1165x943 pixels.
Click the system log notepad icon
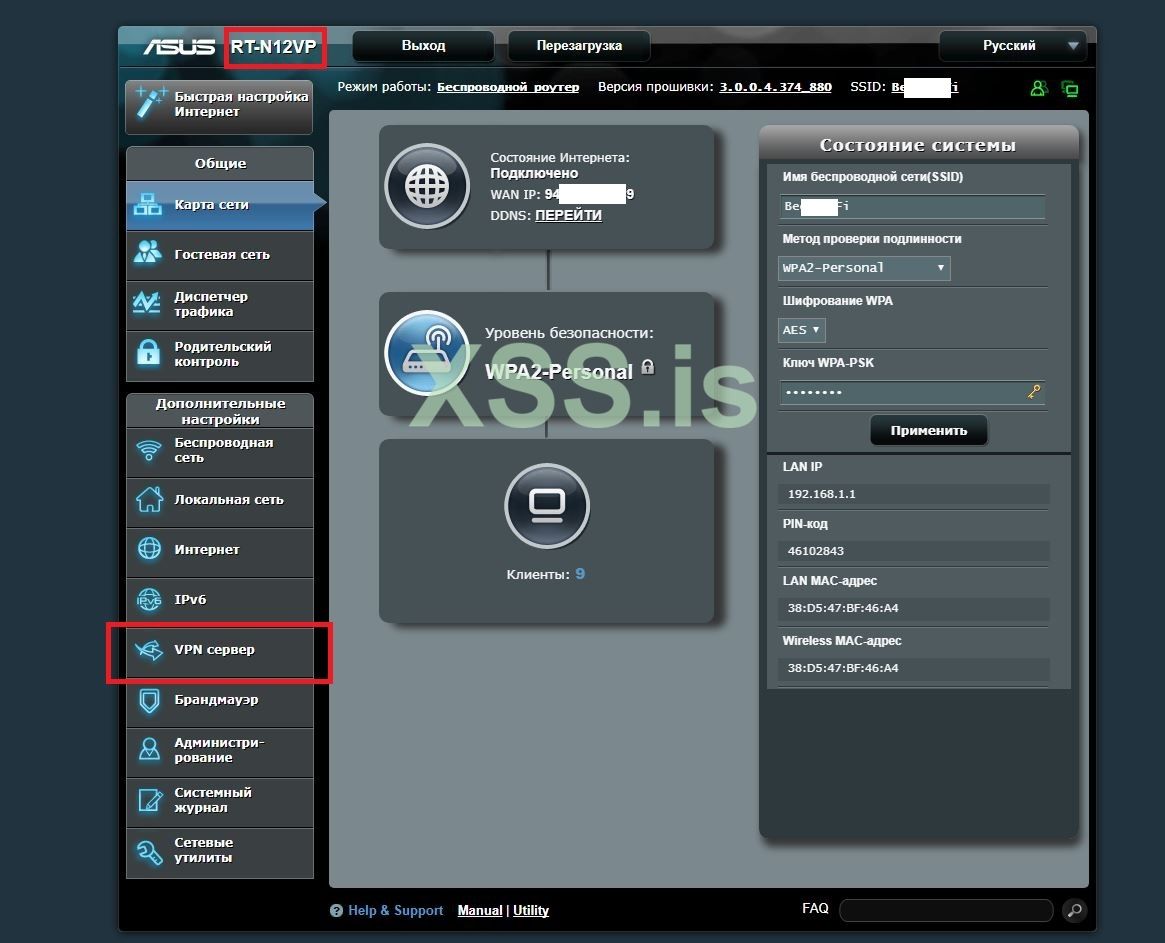pyautogui.click(x=149, y=800)
